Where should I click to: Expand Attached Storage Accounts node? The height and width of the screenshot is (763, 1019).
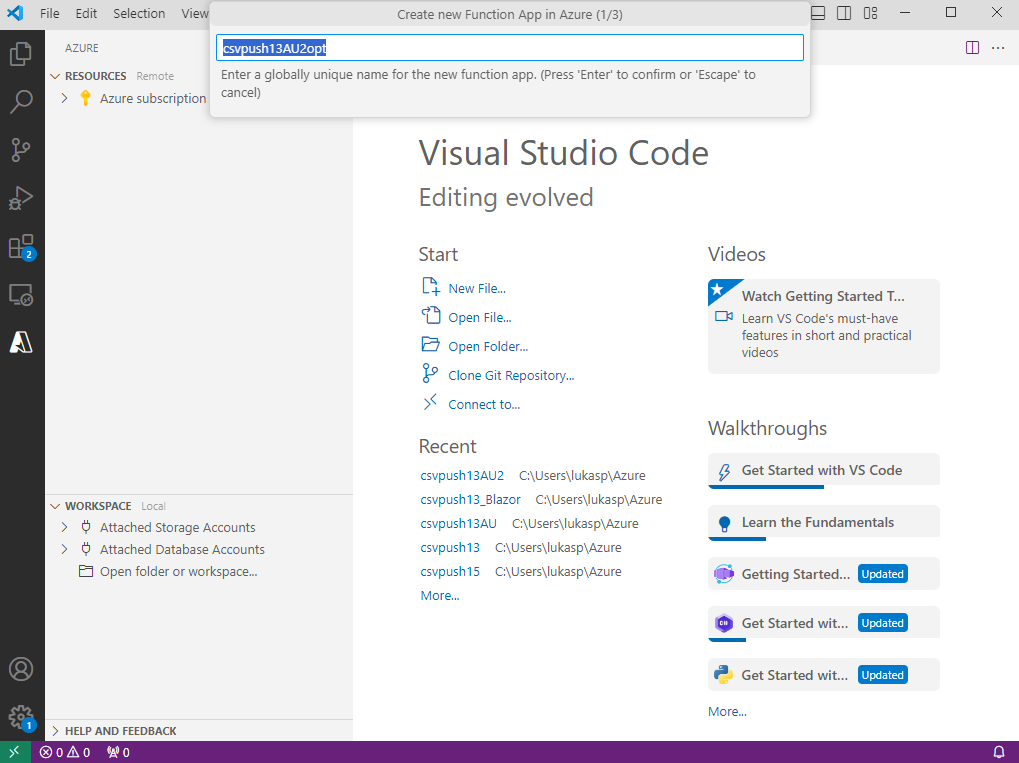coord(65,527)
